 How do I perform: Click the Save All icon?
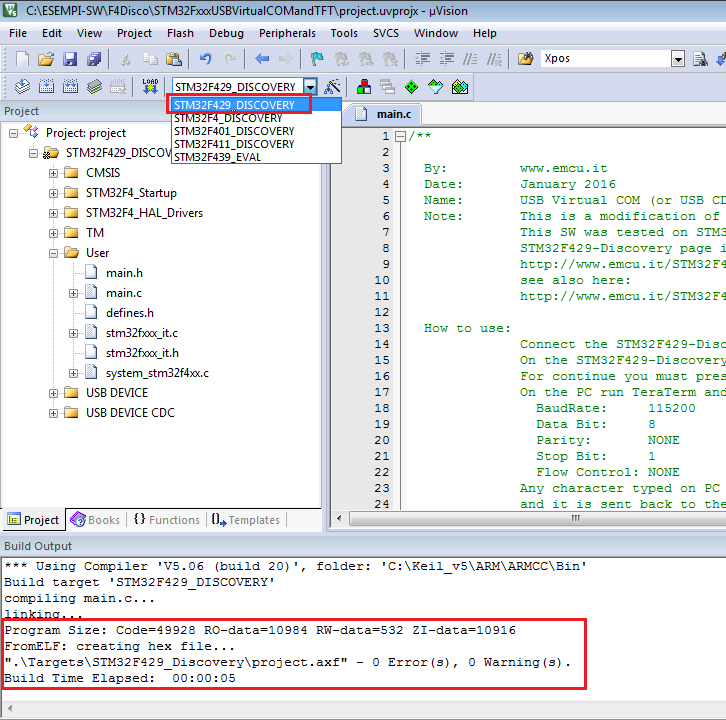[x=94, y=59]
